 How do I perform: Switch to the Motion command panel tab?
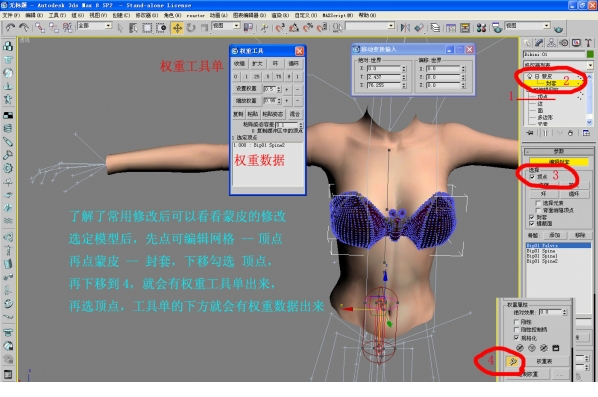click(564, 43)
